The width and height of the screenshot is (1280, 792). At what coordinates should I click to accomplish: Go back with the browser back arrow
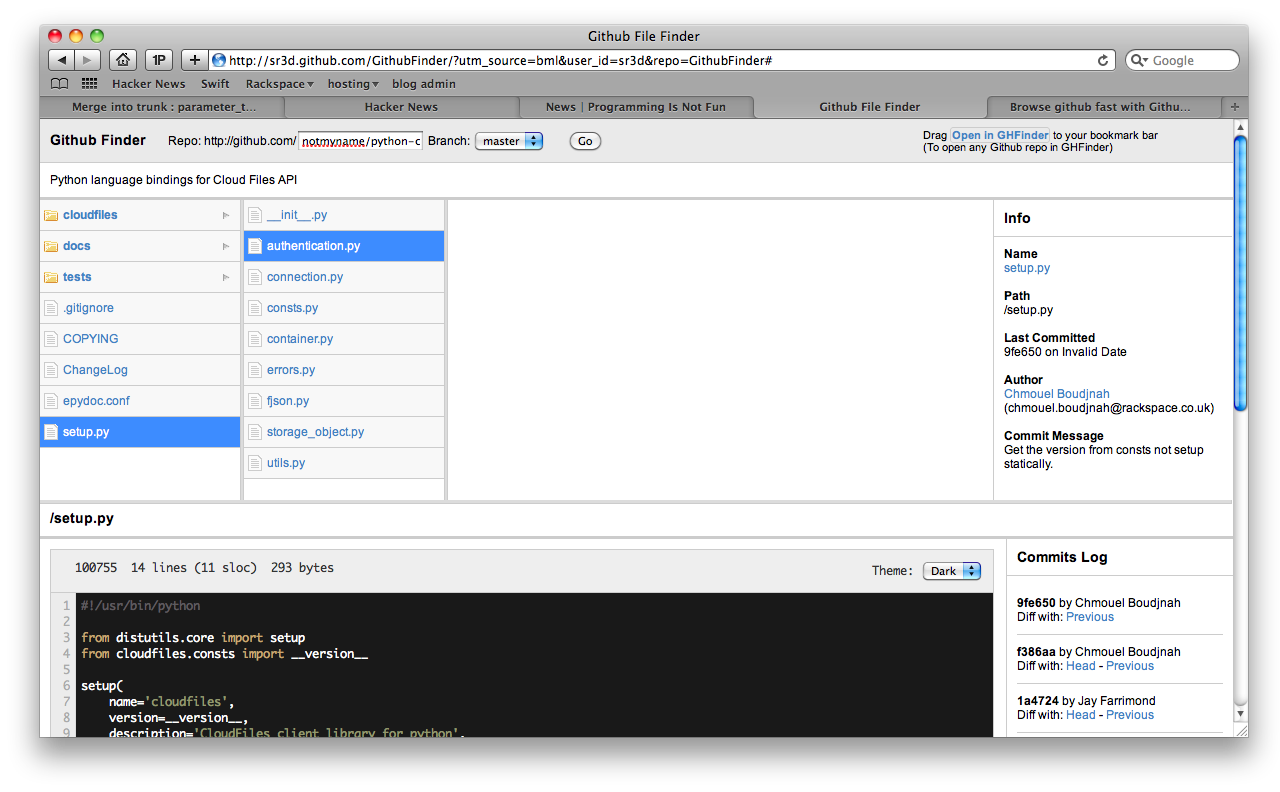[61, 60]
